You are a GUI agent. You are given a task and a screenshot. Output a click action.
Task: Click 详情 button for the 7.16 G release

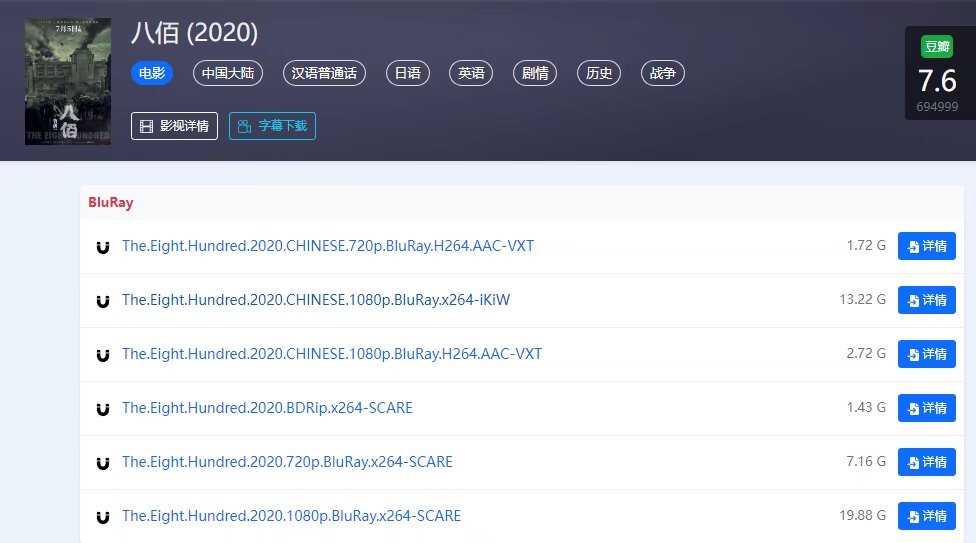[x=926, y=462]
